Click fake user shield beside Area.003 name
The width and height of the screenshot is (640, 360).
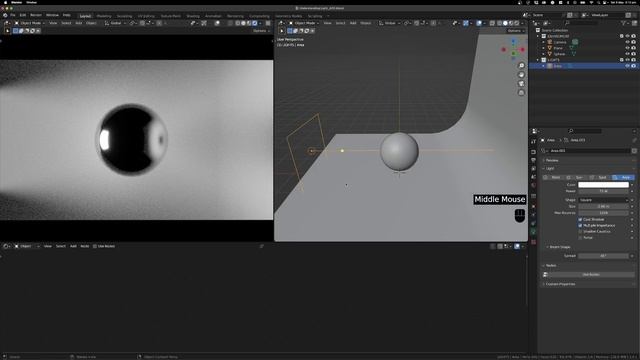(634, 151)
